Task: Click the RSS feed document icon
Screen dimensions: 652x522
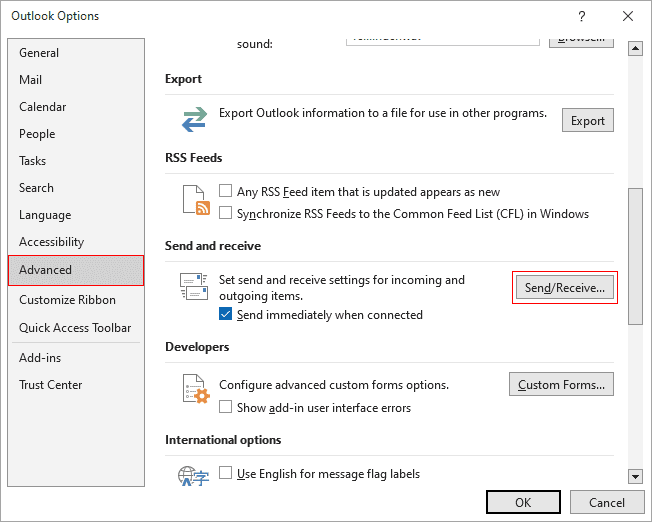Action: (196, 200)
